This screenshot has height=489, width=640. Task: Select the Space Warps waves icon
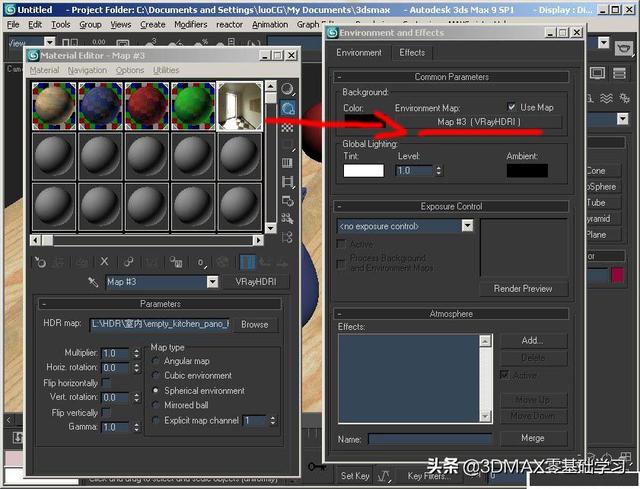607,98
